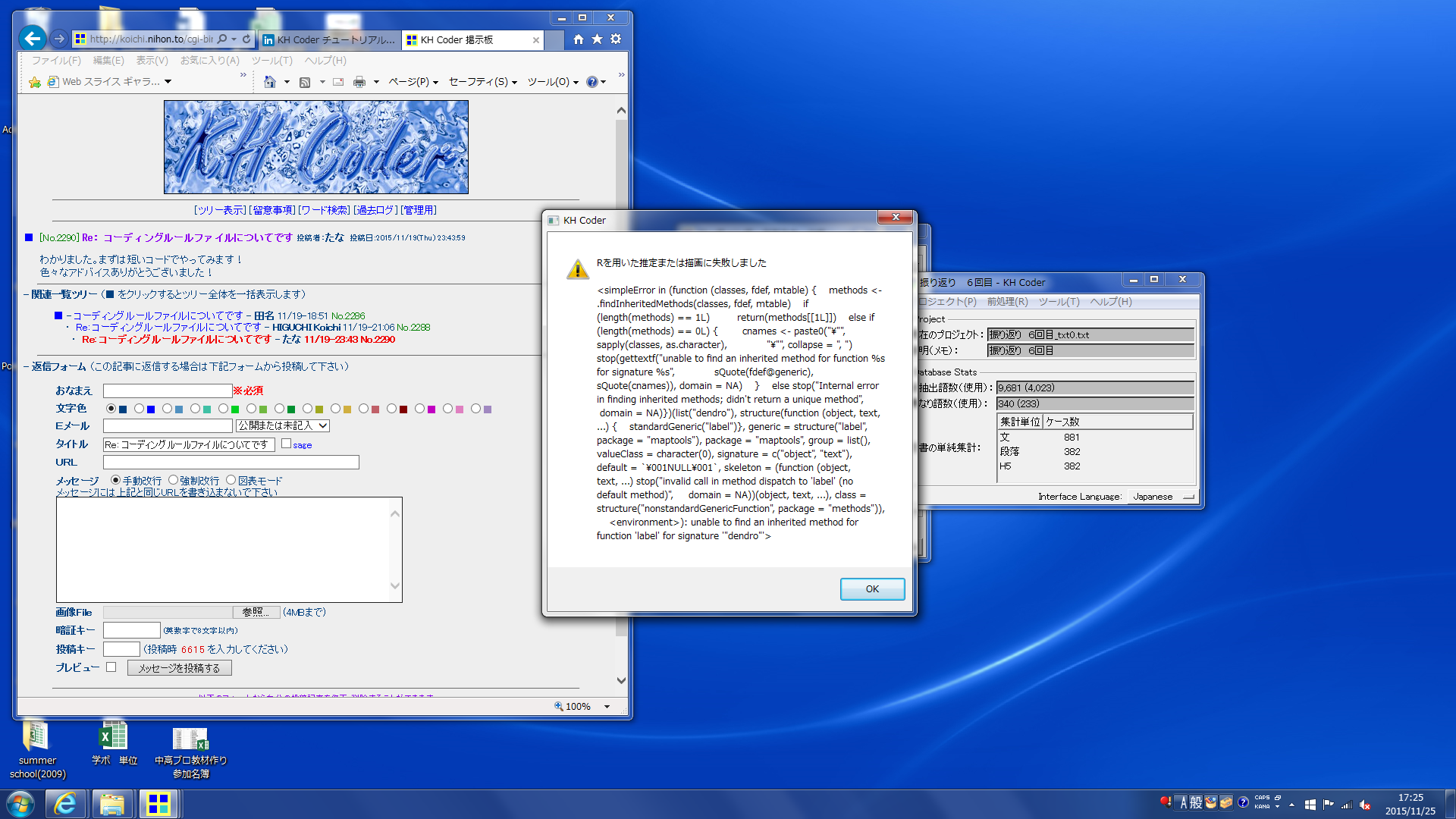Click the command bar Home icon
1456x819 pixels.
tap(269, 82)
